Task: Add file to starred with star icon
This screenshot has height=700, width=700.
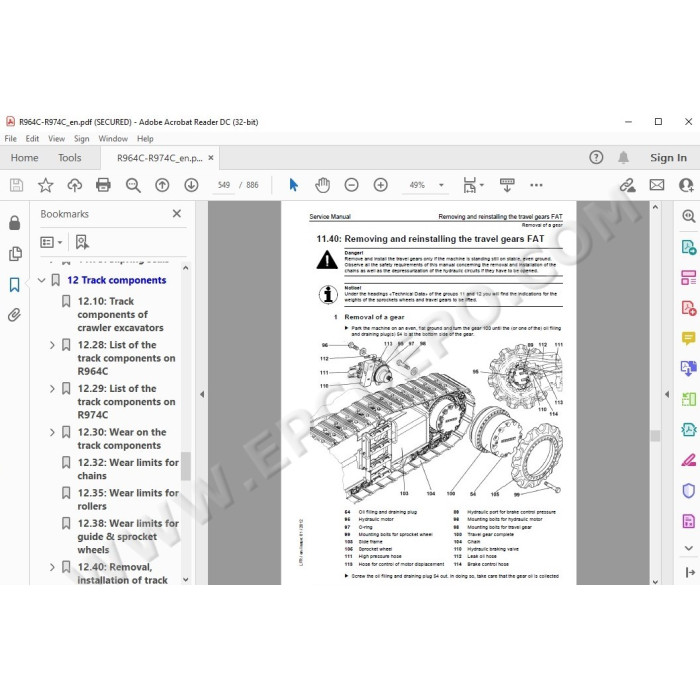Action: (x=46, y=185)
